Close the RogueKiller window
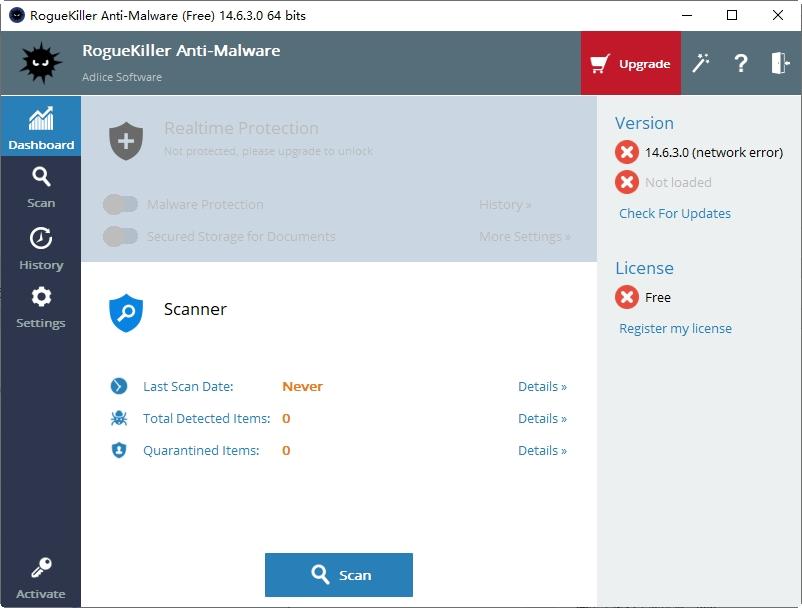The height and width of the screenshot is (608, 802). (777, 15)
